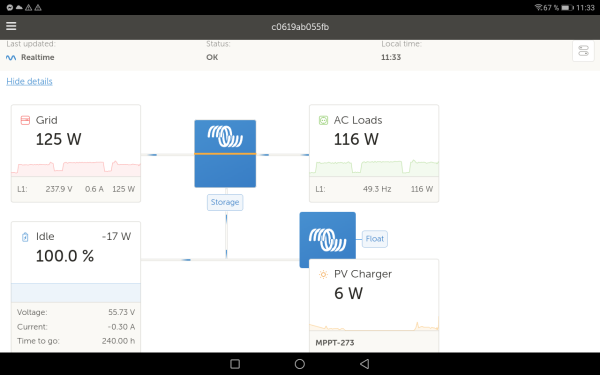Click the Hide details link
600x375 pixels.
[29, 82]
